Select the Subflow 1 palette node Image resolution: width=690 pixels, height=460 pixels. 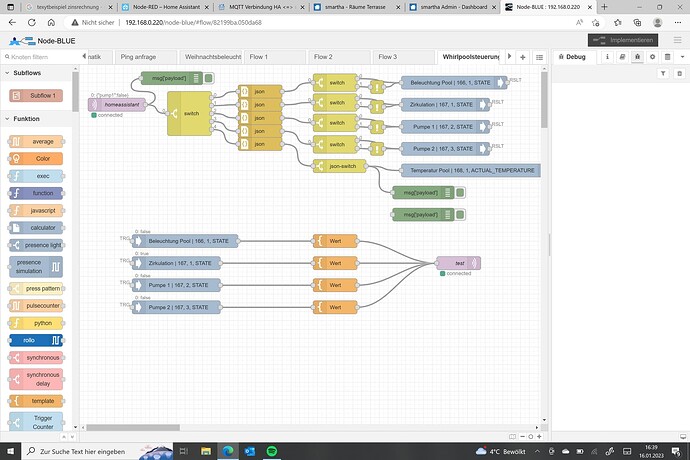(35, 96)
